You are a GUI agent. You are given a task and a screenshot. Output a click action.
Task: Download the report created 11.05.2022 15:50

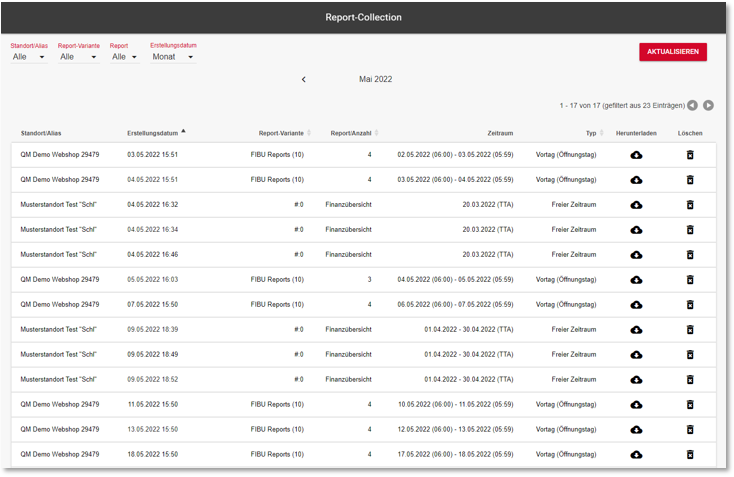(636, 405)
